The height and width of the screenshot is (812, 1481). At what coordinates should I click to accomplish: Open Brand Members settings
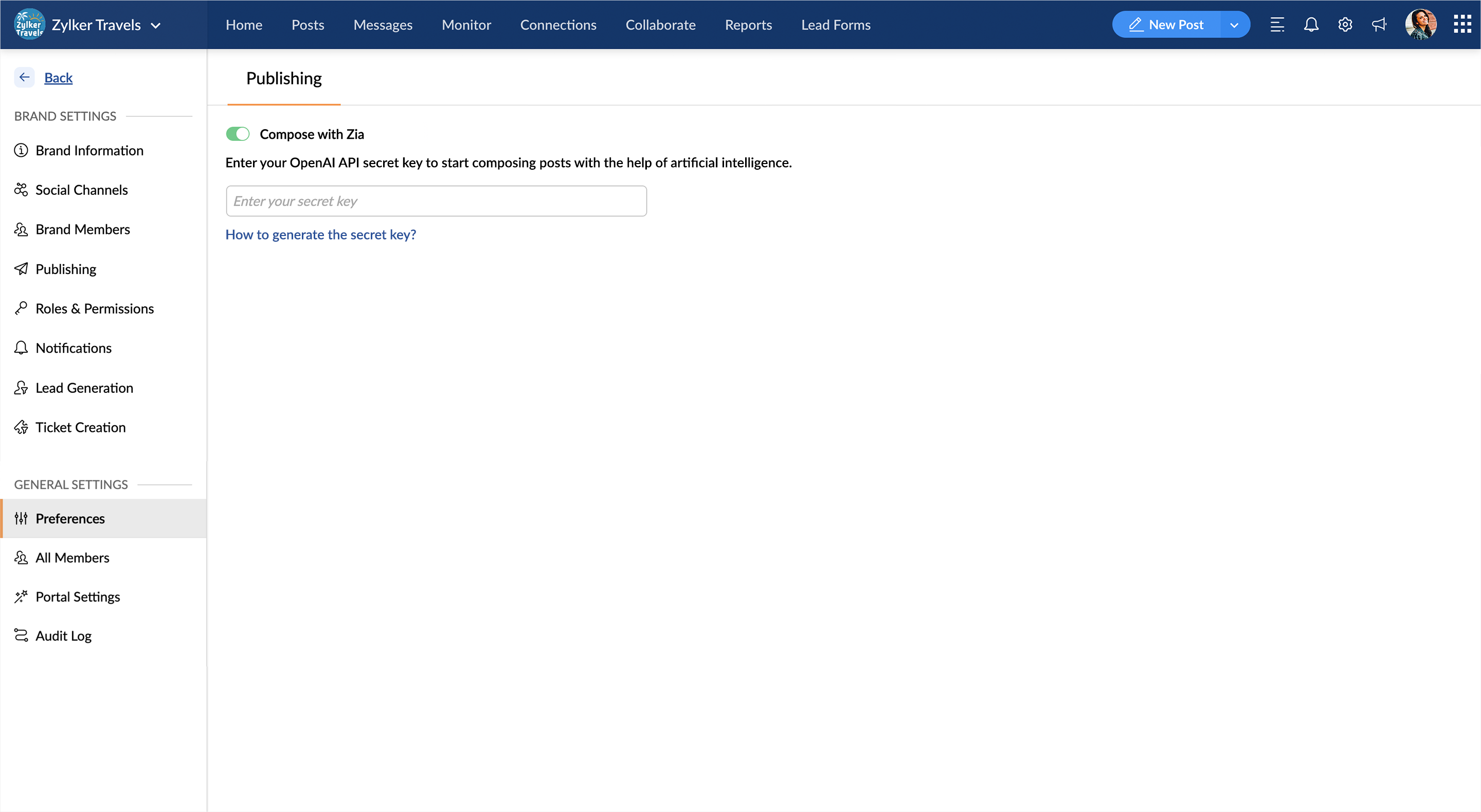(x=83, y=229)
